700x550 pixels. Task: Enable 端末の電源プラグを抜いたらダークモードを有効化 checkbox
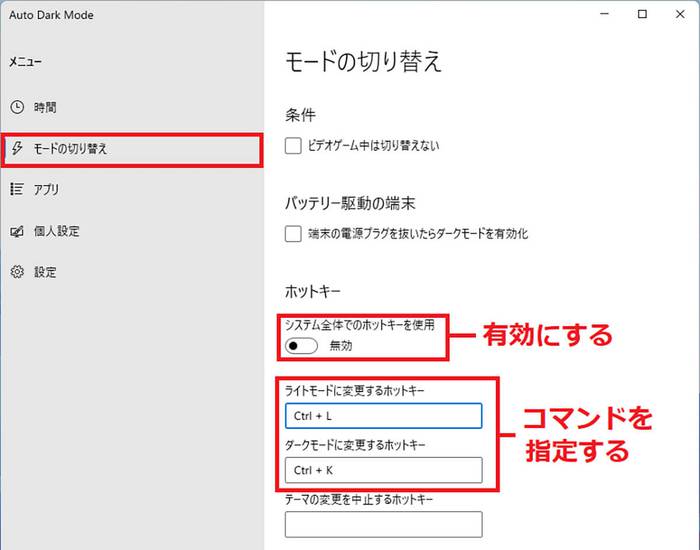tap(293, 233)
